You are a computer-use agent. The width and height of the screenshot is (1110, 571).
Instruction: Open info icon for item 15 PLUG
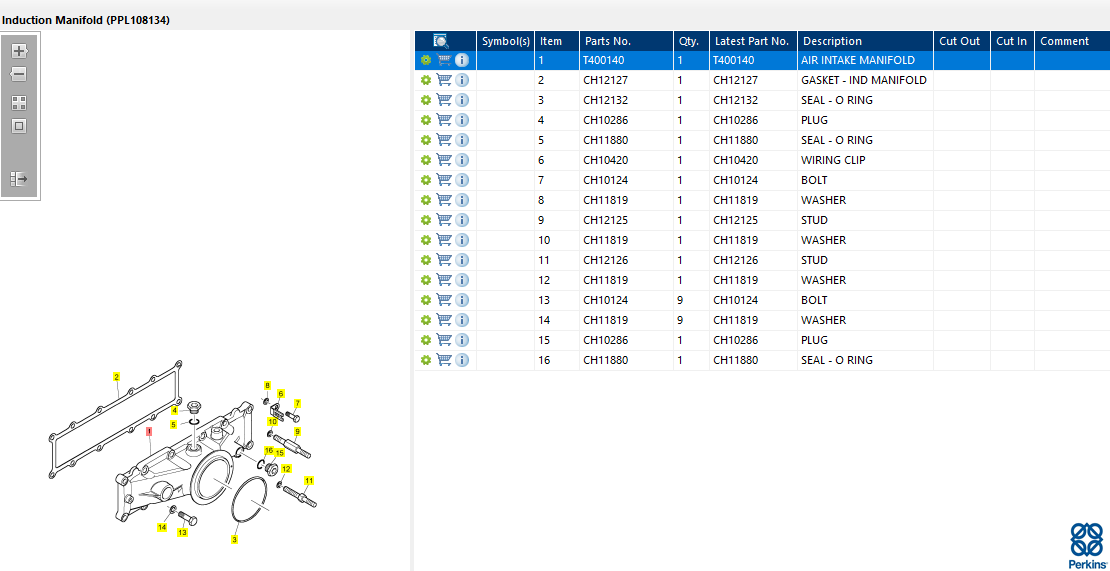tap(462, 340)
